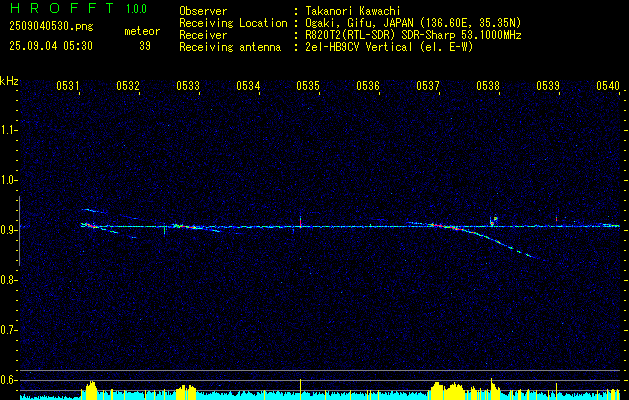The image size is (629, 400).
Task: Click the 0537 time marker
Action: (x=428, y=85)
